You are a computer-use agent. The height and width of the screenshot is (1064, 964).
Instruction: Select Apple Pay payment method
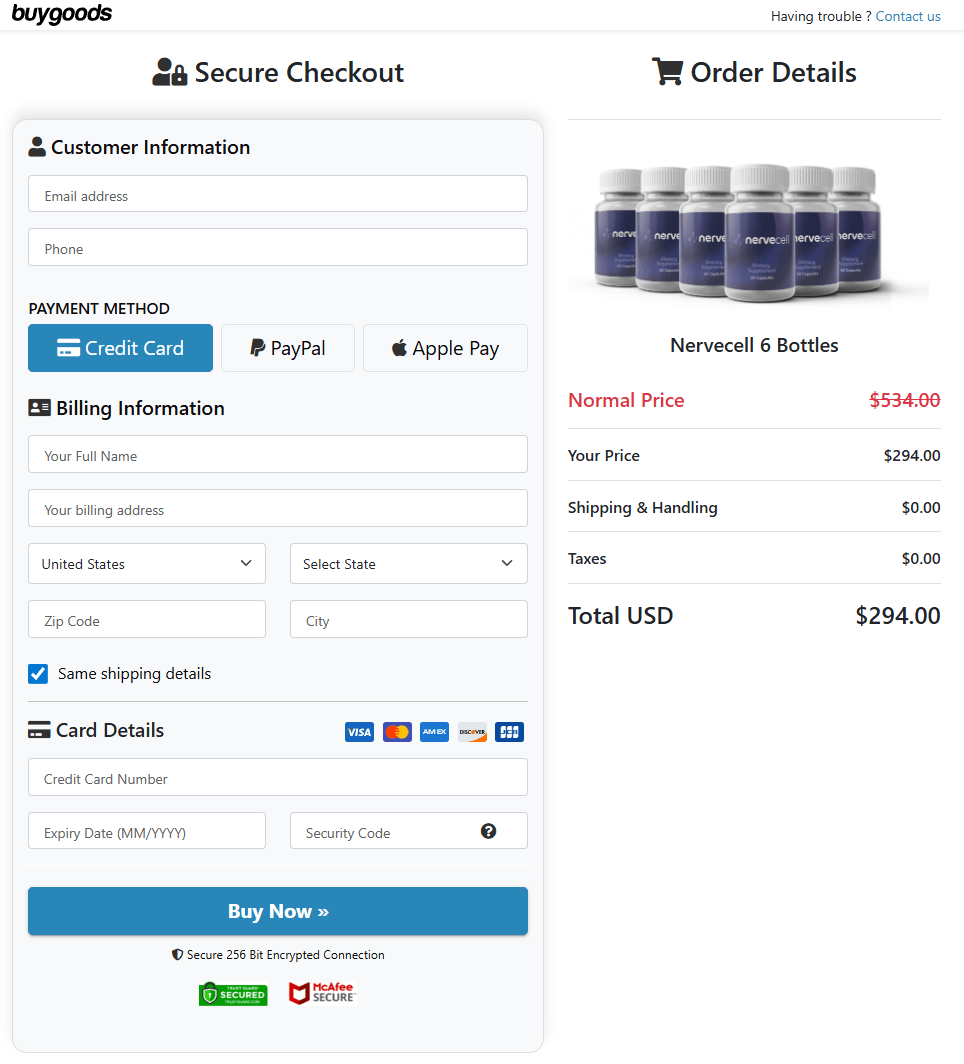[x=445, y=348]
